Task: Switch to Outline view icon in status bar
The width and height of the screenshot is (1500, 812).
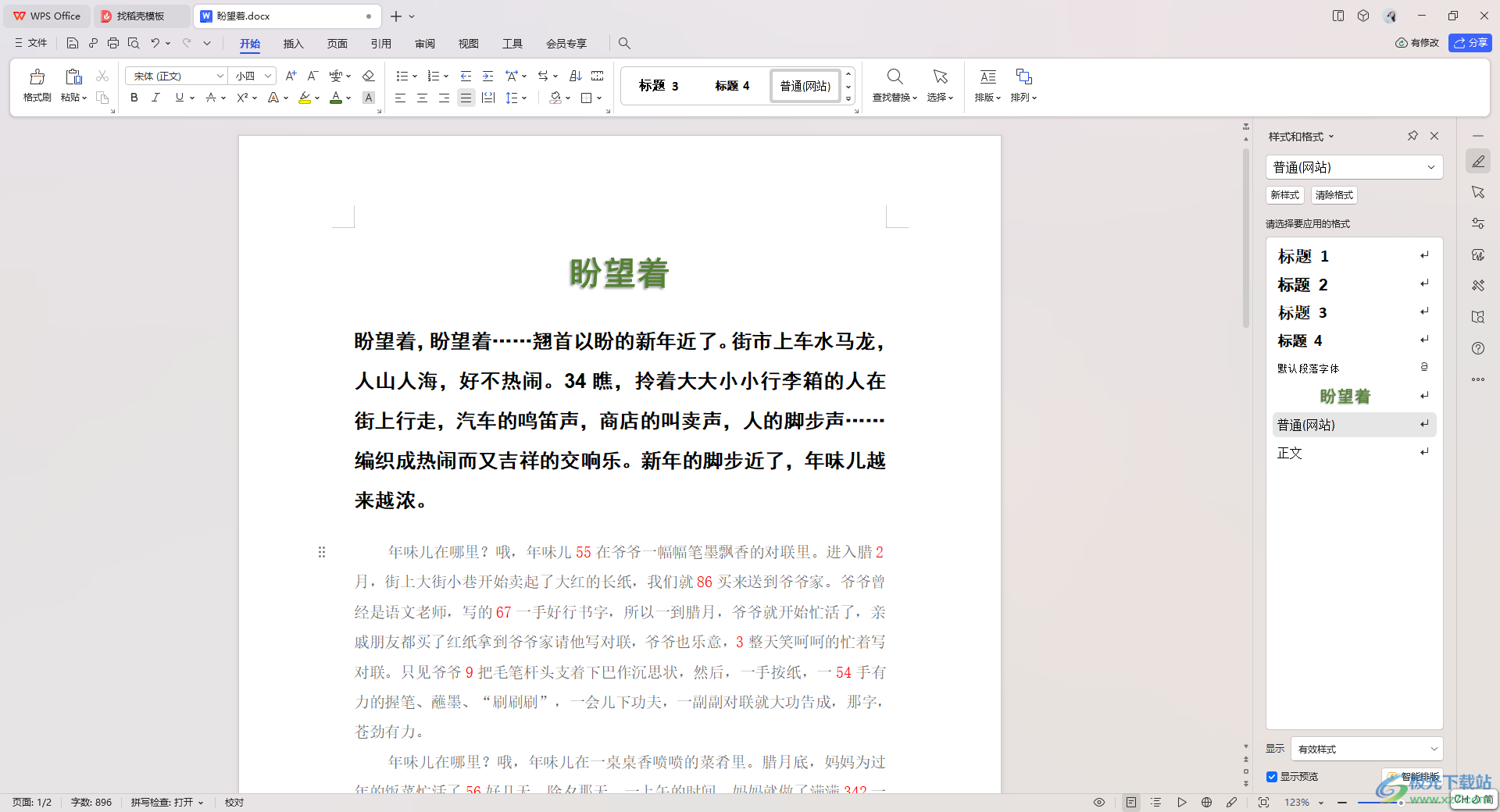Action: coord(1156,802)
